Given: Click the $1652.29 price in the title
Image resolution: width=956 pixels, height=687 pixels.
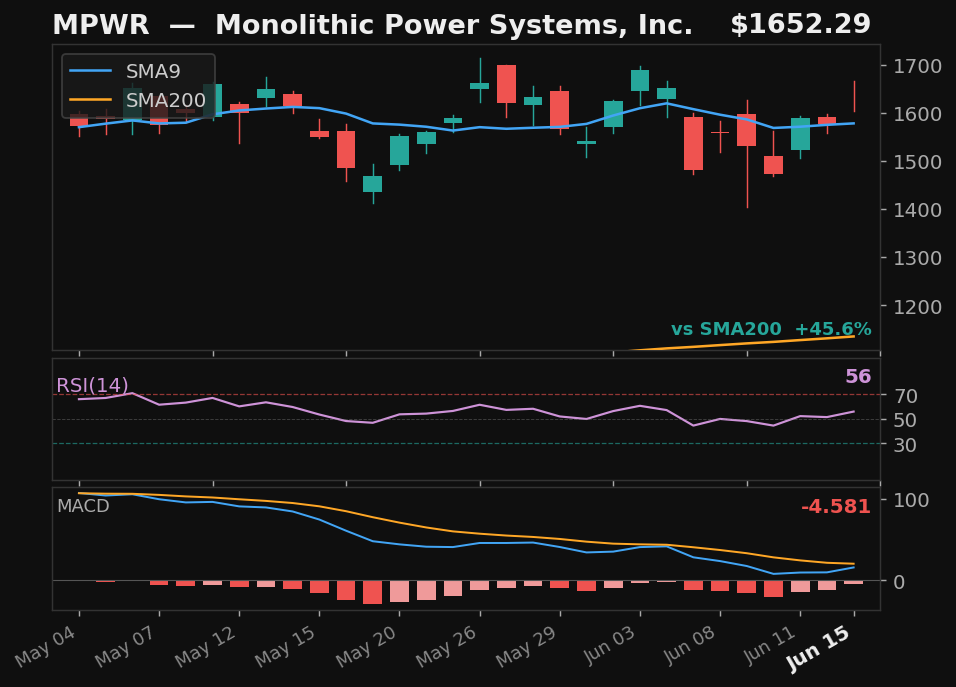Looking at the screenshot, I should [x=801, y=24].
